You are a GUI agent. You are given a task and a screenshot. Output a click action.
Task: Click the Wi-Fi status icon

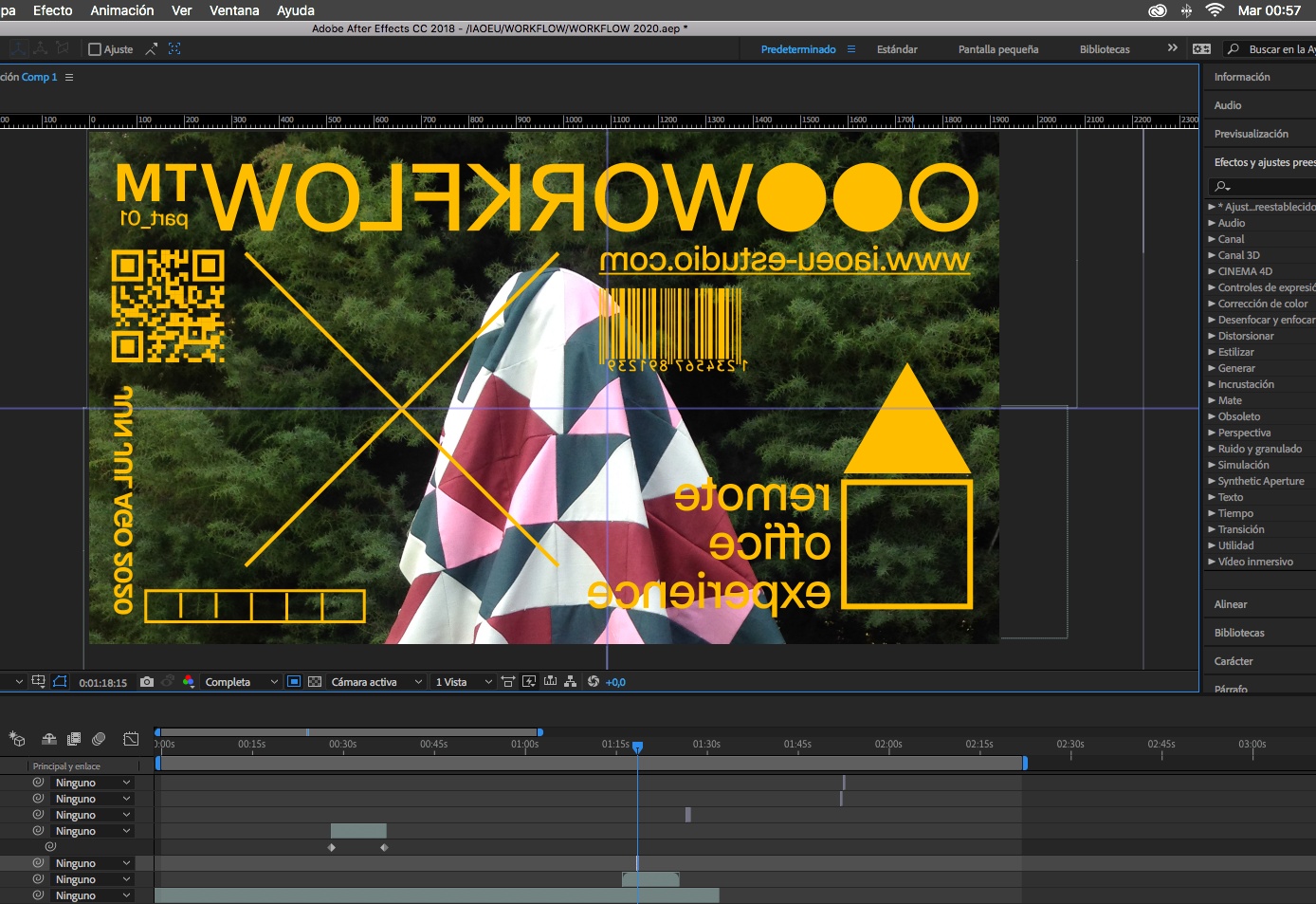click(x=1215, y=10)
